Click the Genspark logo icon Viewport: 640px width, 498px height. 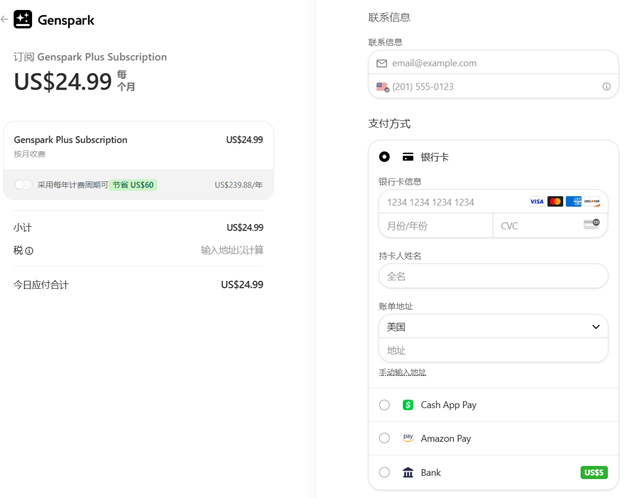tap(23, 19)
